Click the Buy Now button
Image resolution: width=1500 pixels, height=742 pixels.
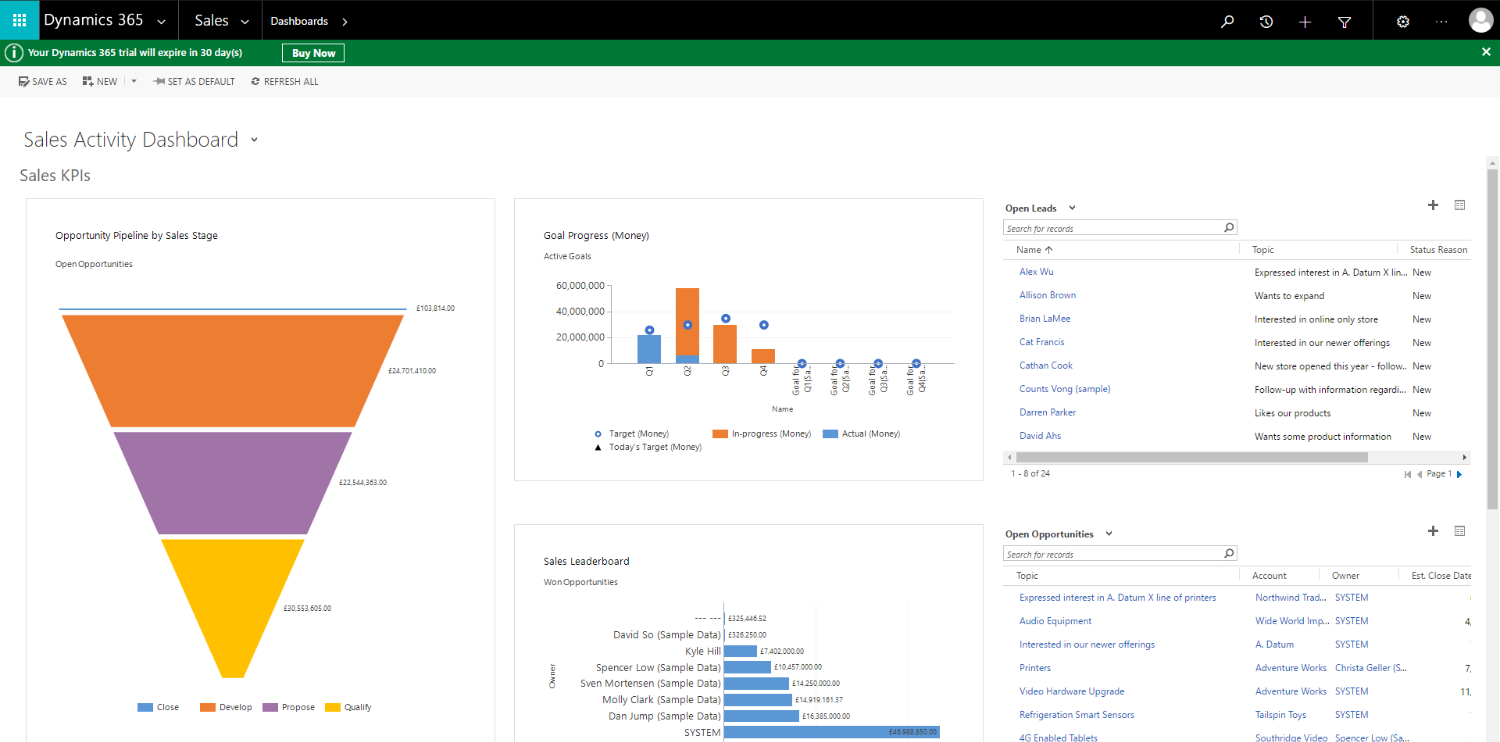[x=313, y=52]
